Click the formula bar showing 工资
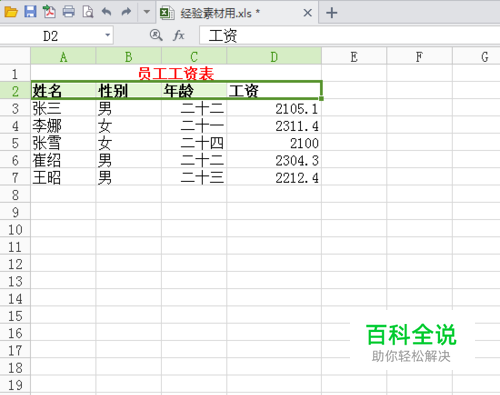The width and height of the screenshot is (500, 395). tap(349, 36)
